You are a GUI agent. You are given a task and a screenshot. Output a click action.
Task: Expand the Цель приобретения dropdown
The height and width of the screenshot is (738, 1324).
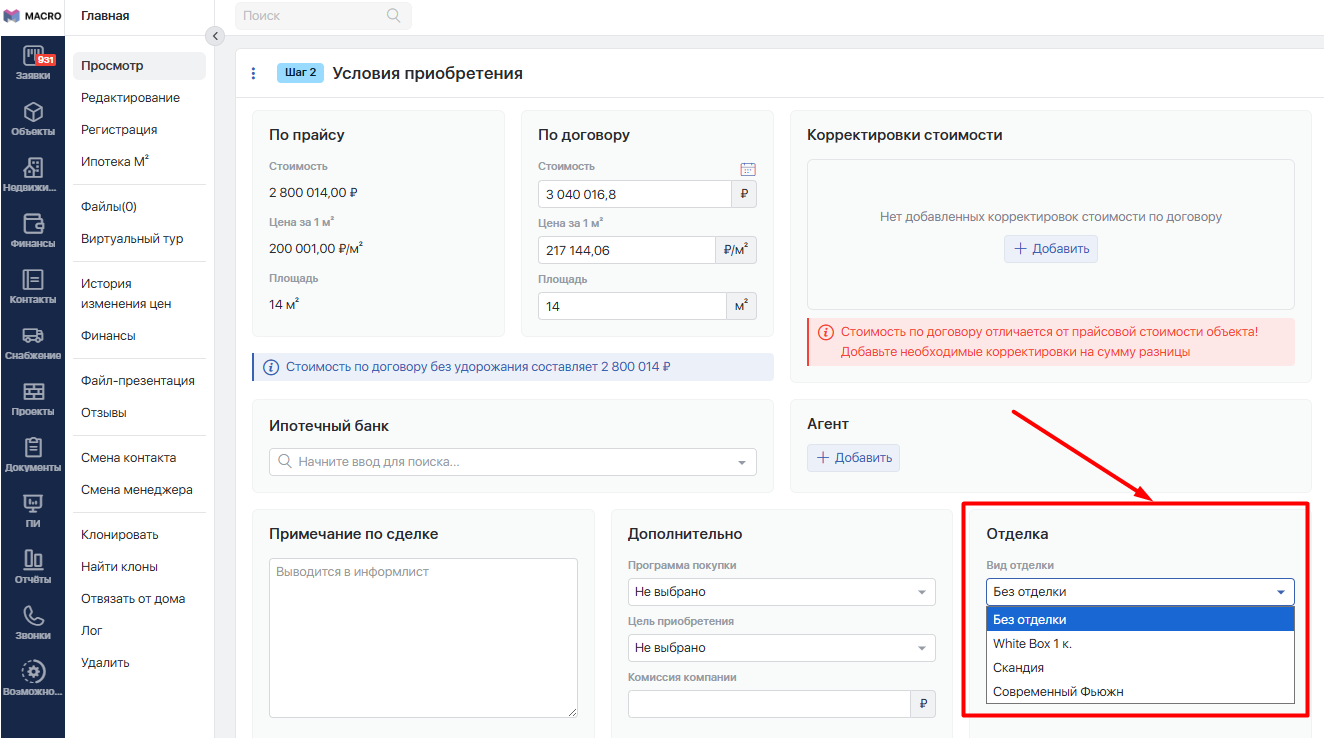[781, 648]
